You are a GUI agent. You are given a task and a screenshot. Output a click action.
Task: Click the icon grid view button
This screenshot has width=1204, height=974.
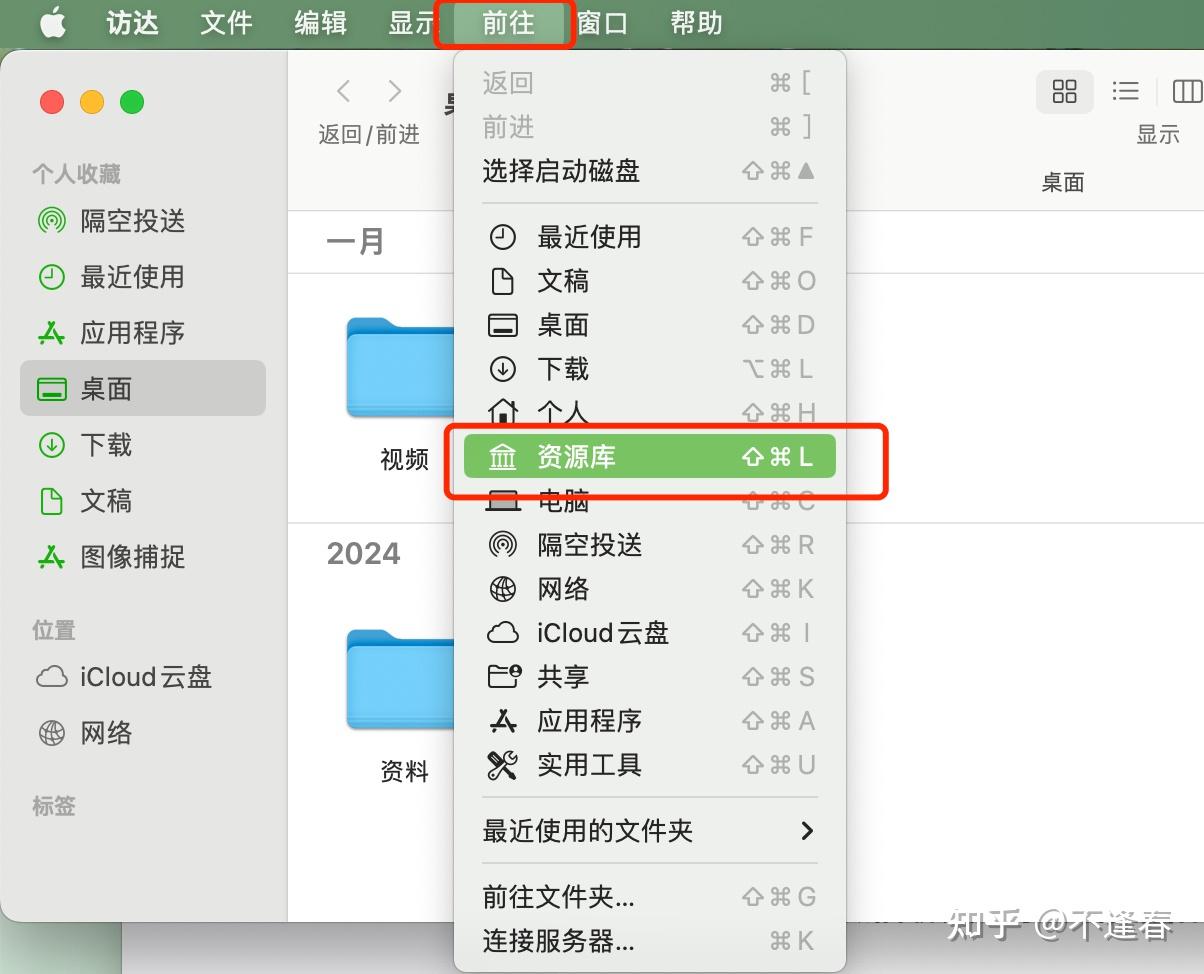(x=1064, y=91)
